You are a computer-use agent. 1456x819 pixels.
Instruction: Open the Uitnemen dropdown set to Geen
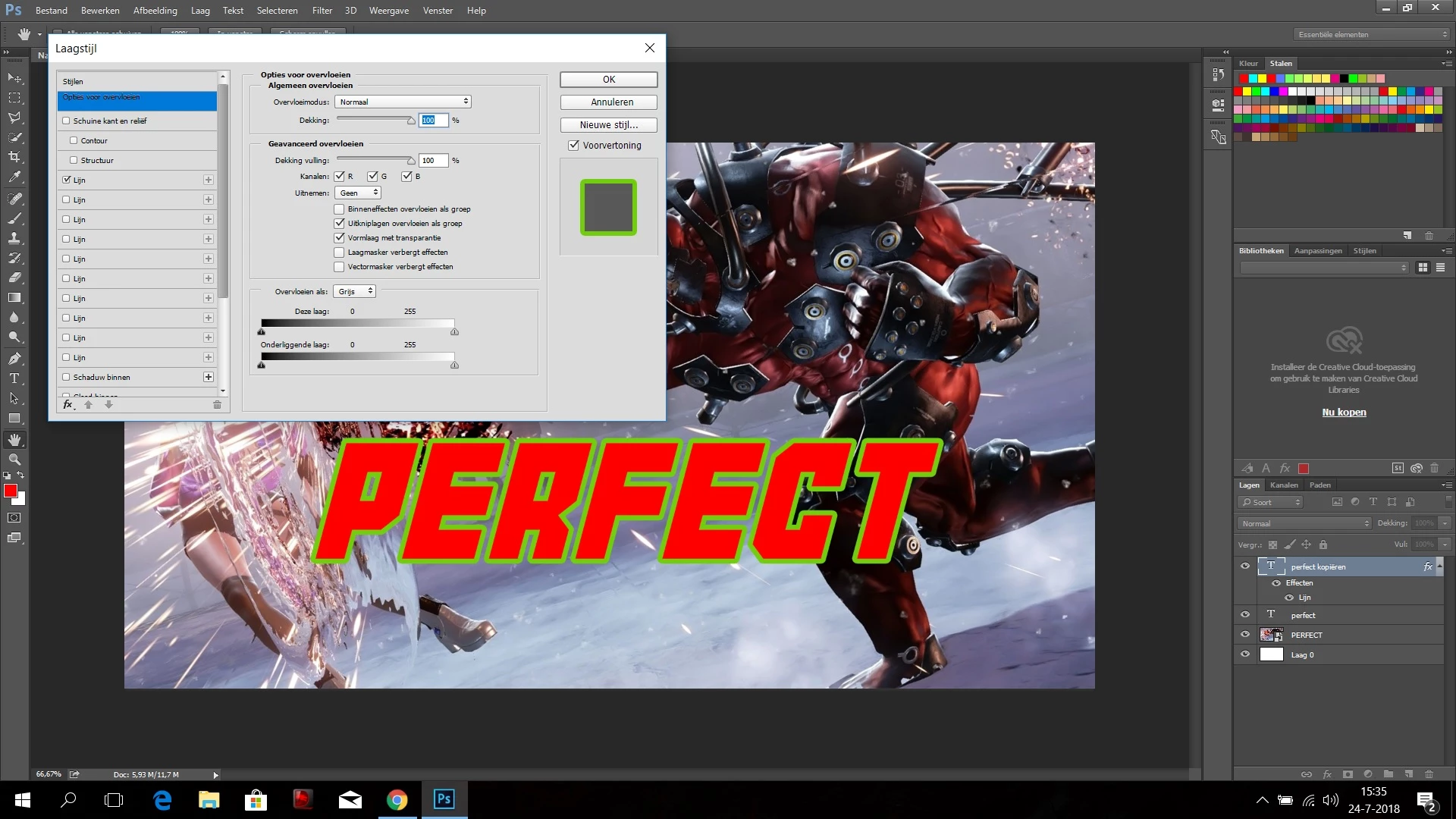358,193
